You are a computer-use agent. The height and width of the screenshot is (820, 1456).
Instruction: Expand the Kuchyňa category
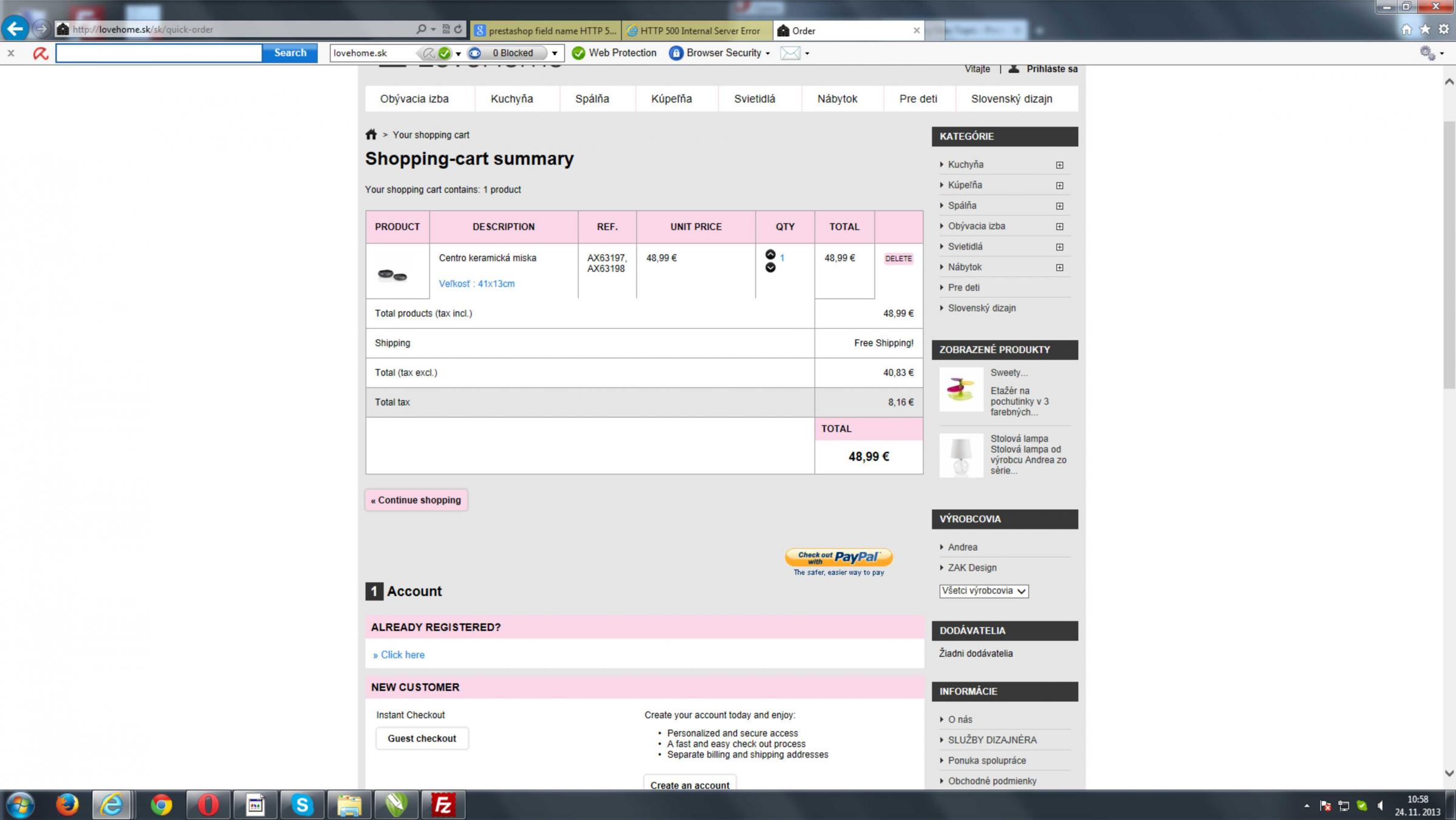tap(1059, 165)
